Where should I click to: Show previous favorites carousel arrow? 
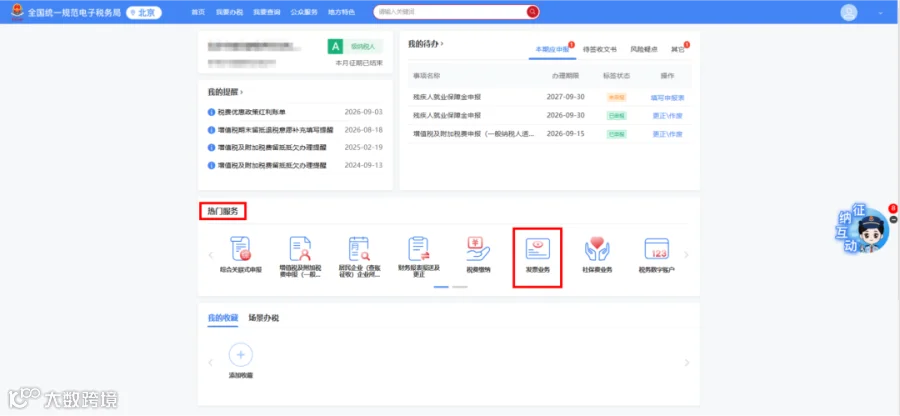[211, 363]
